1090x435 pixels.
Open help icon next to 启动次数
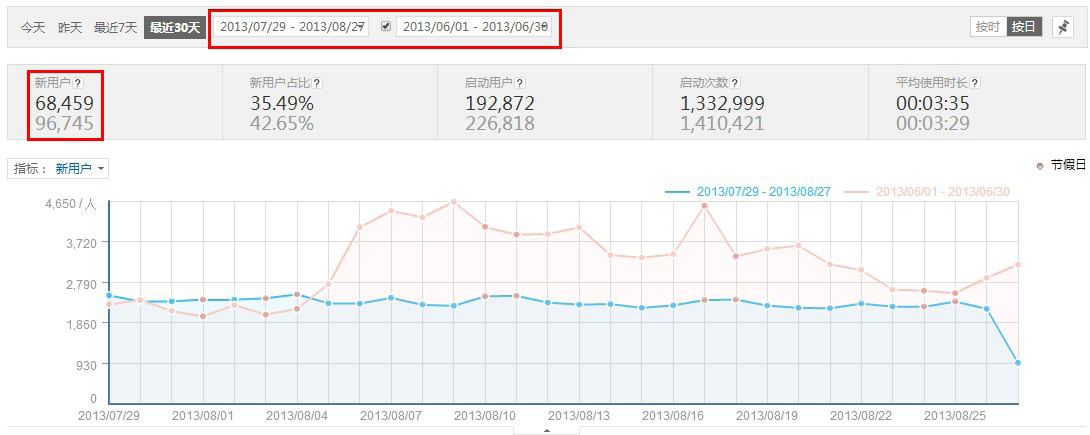click(x=735, y=83)
